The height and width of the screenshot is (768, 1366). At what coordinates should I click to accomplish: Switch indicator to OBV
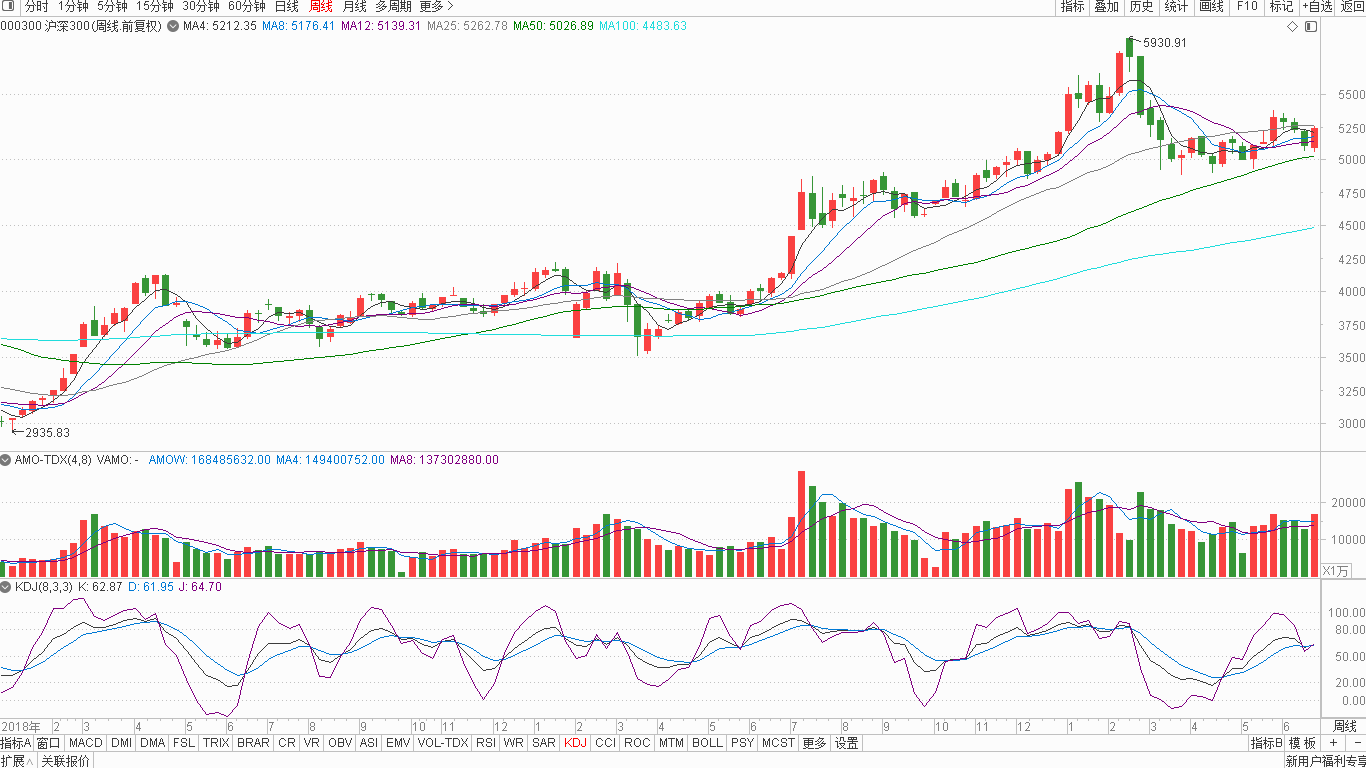click(x=340, y=743)
